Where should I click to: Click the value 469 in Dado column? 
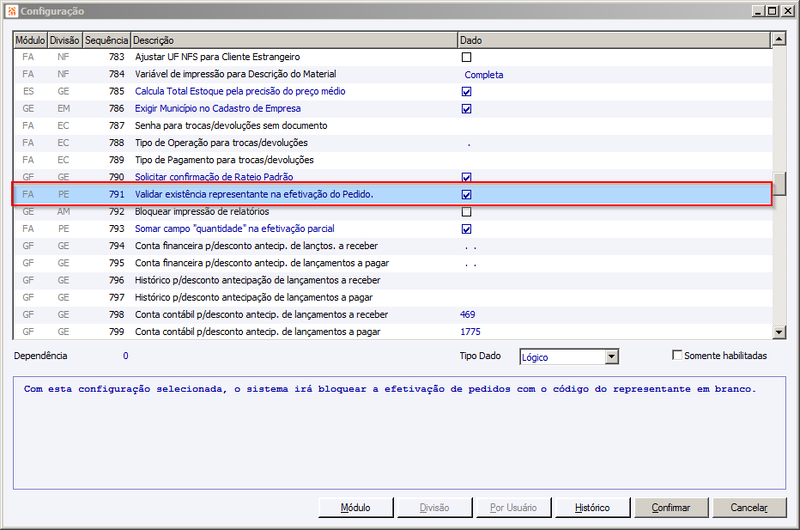(467, 315)
